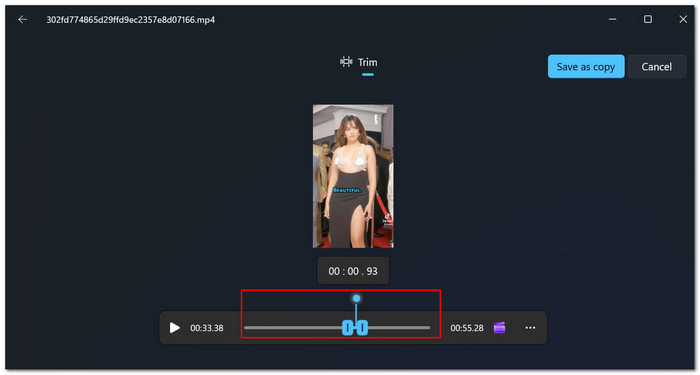This screenshot has height=375, width=700.
Task: Maximize the window
Action: tap(648, 19)
